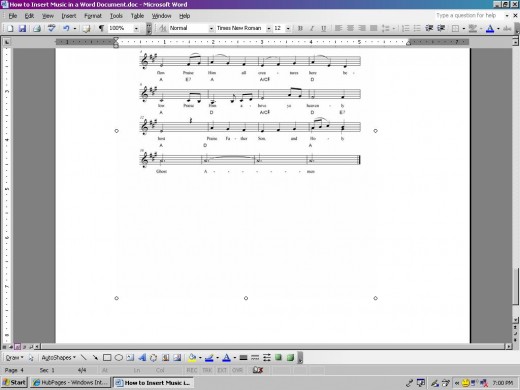Open the Insert menu

[69, 16]
